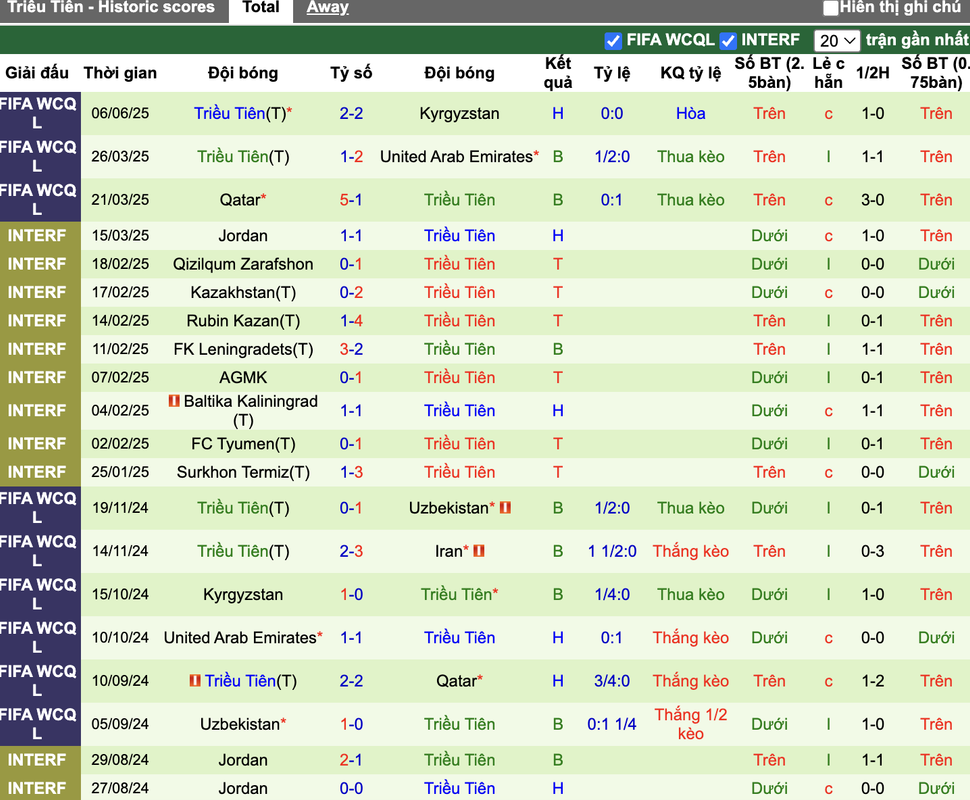
Task: Click the 2-3 score versus Iran
Action: [351, 551]
